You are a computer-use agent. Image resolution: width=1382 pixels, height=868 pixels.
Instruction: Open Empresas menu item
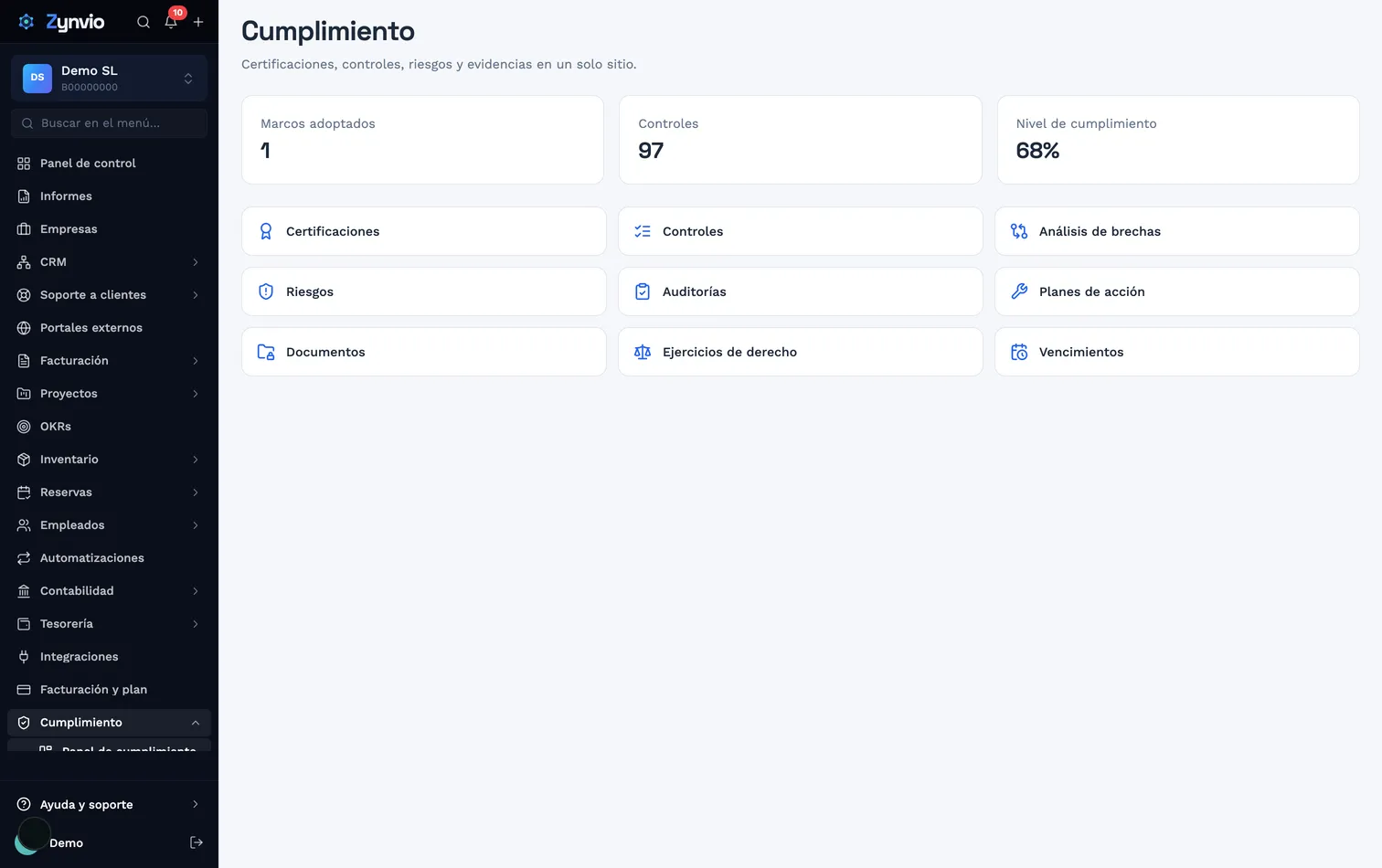(x=110, y=229)
